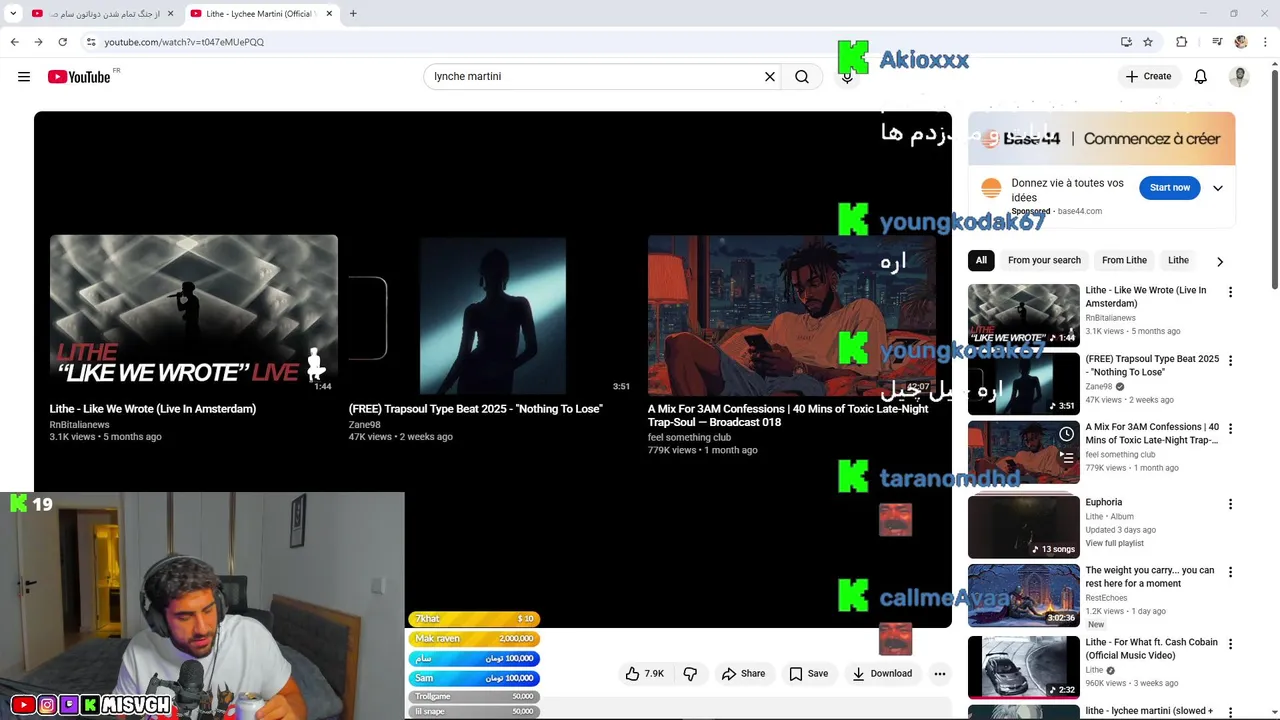1280x720 pixels.
Task: Select the From Lithe chip
Action: 1124,260
